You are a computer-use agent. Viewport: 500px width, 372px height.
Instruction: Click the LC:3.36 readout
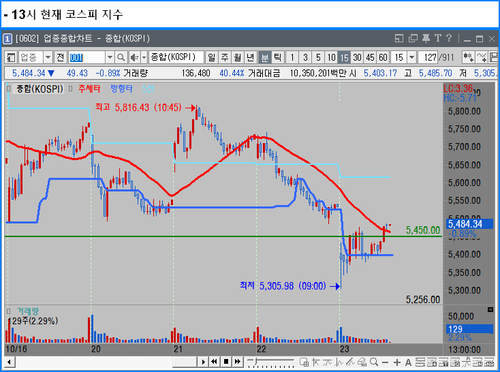pos(458,88)
